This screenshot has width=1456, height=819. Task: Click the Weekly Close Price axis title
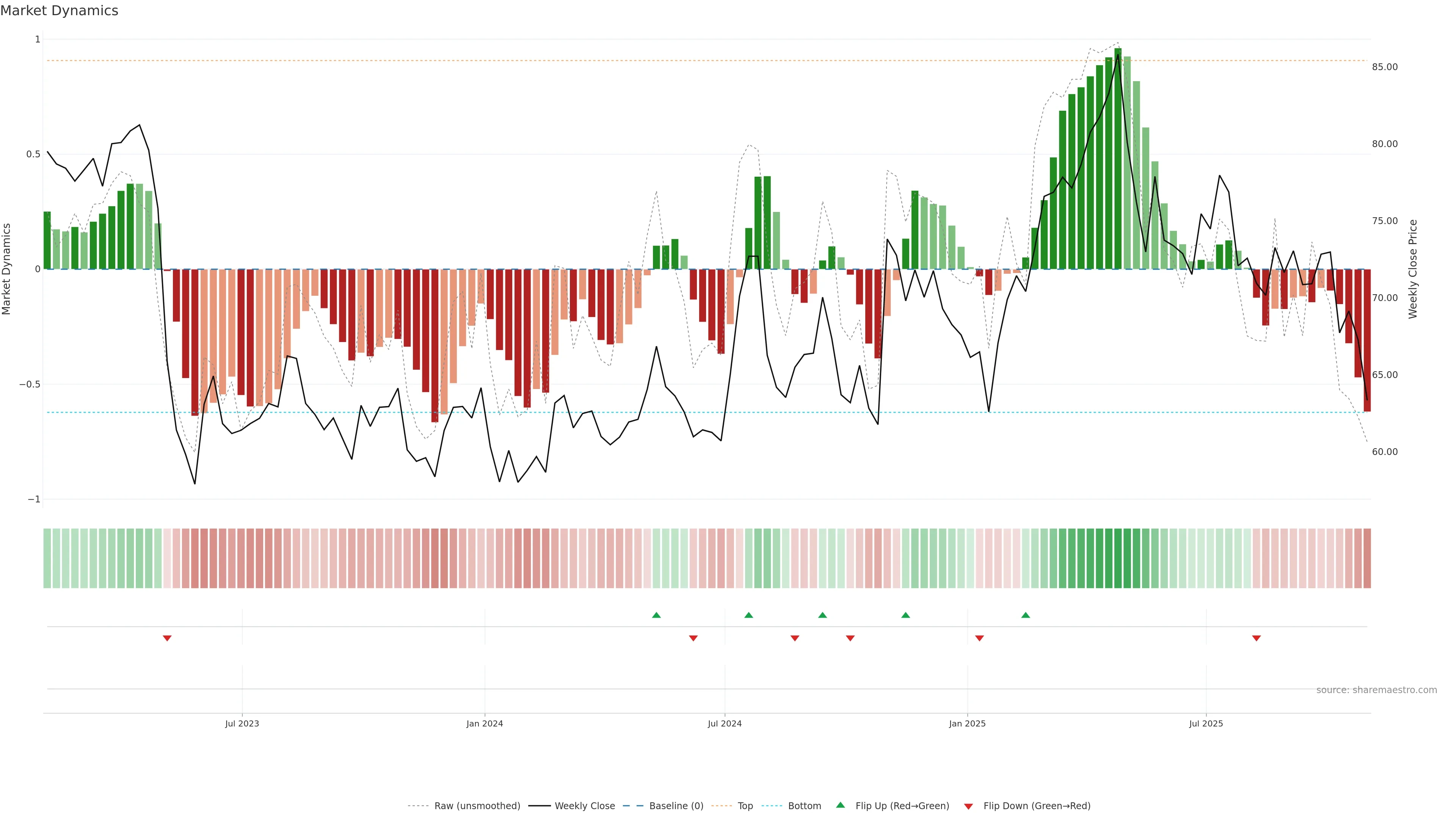1413,269
